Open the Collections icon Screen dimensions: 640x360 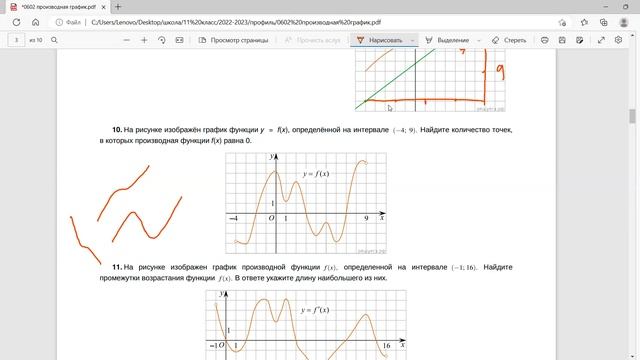pos(604,22)
